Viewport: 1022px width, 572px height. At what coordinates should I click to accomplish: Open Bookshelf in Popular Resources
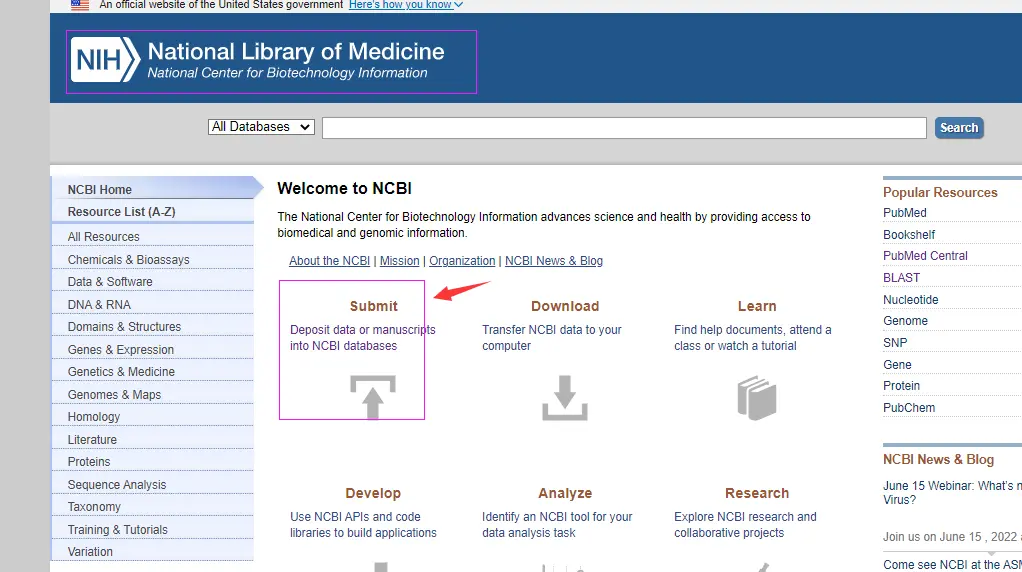[909, 235]
